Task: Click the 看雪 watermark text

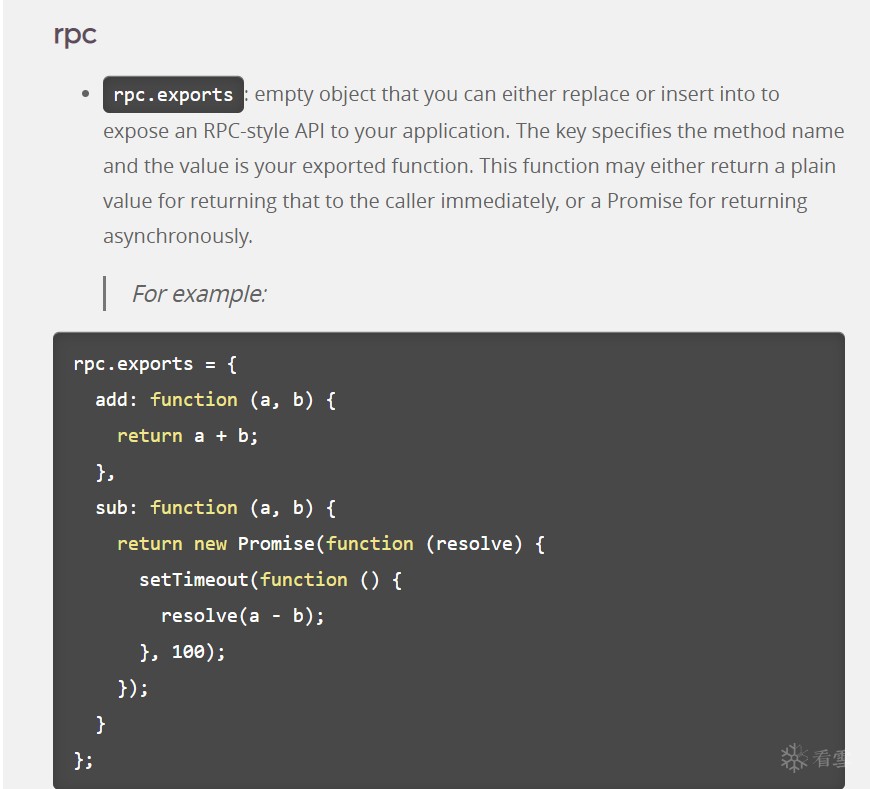Action: click(829, 758)
